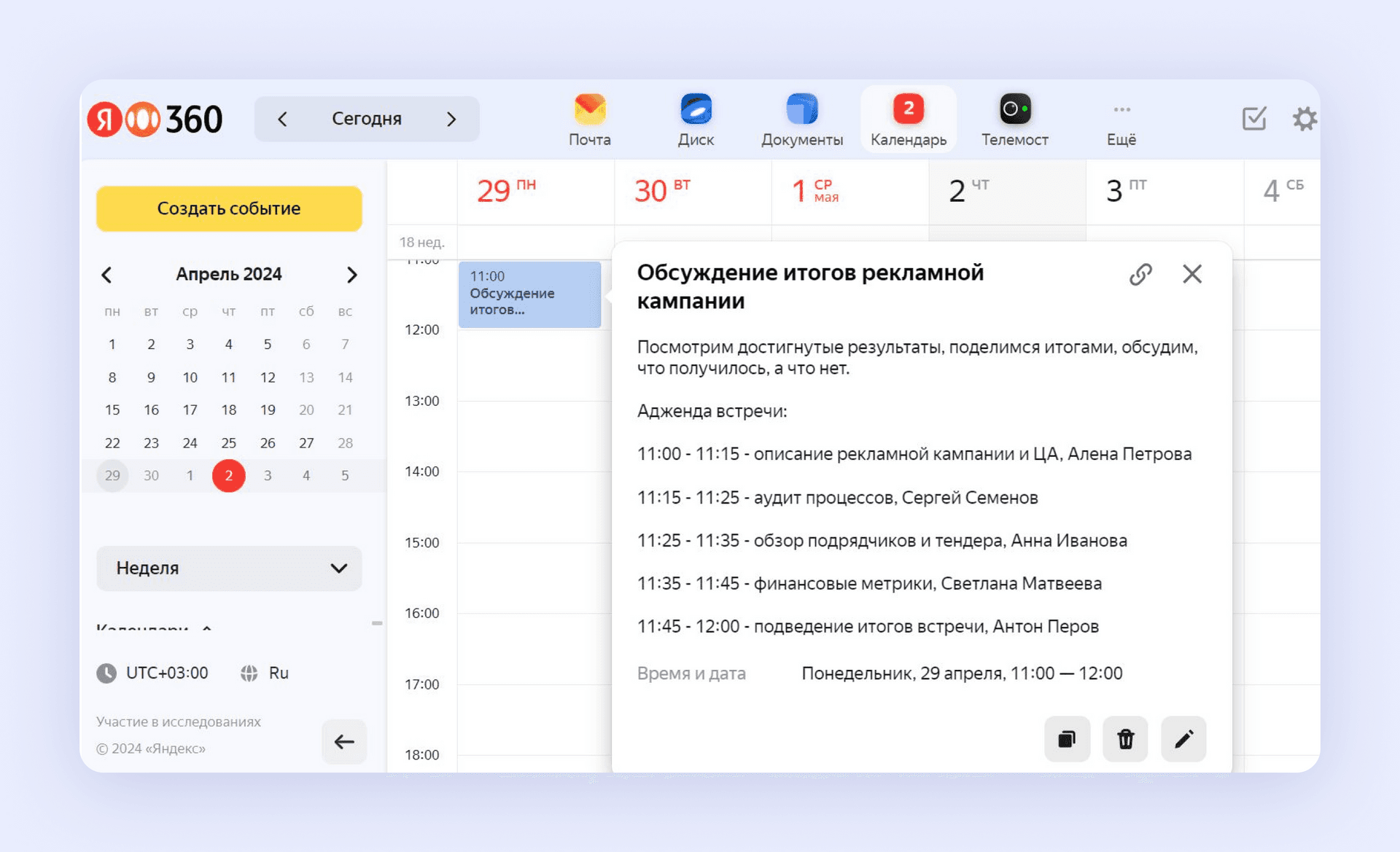The image size is (1400, 852).
Task: Collapse the Календари section chevron
Action: (x=207, y=628)
